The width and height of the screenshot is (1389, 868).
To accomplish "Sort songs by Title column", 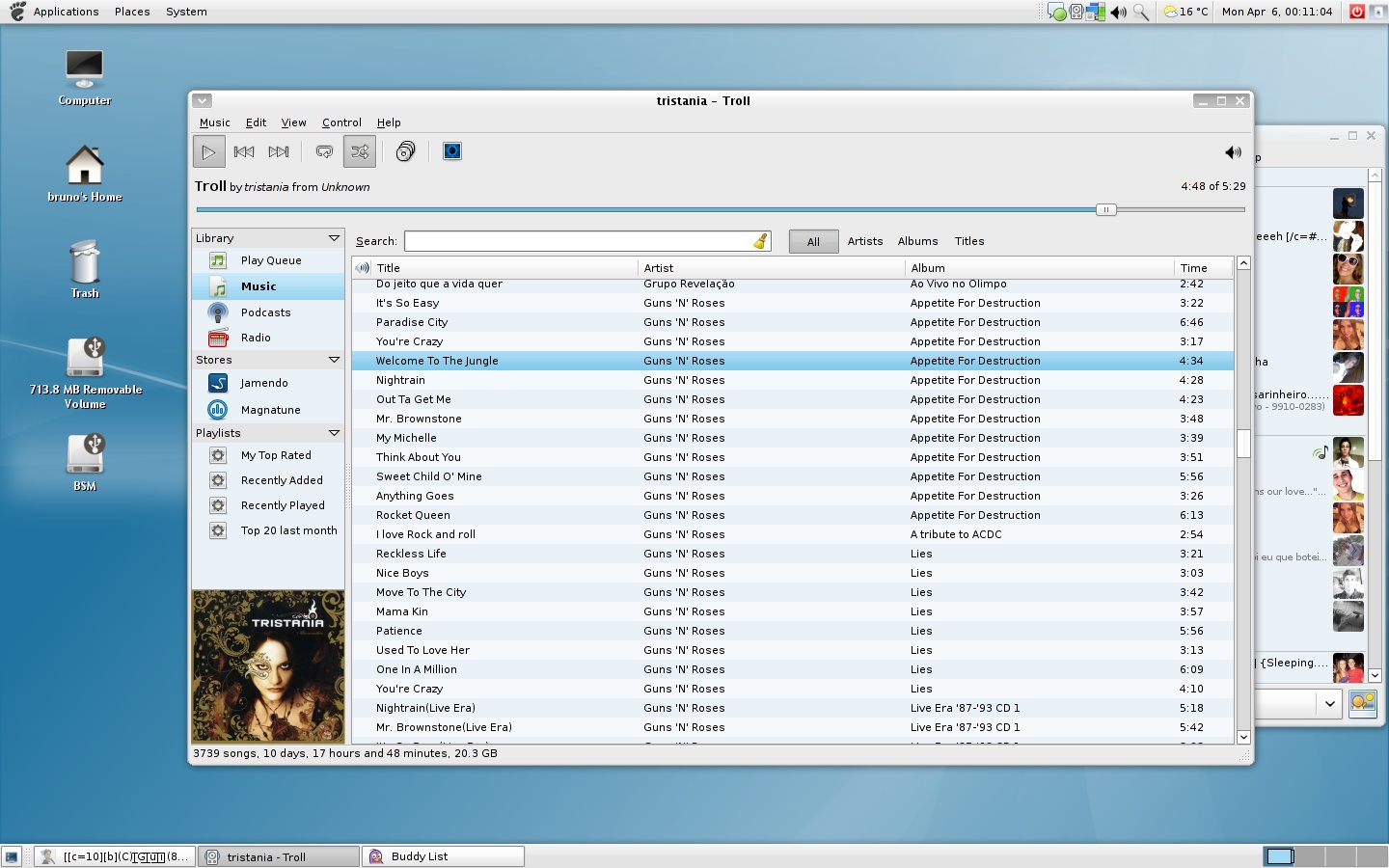I will [505, 268].
